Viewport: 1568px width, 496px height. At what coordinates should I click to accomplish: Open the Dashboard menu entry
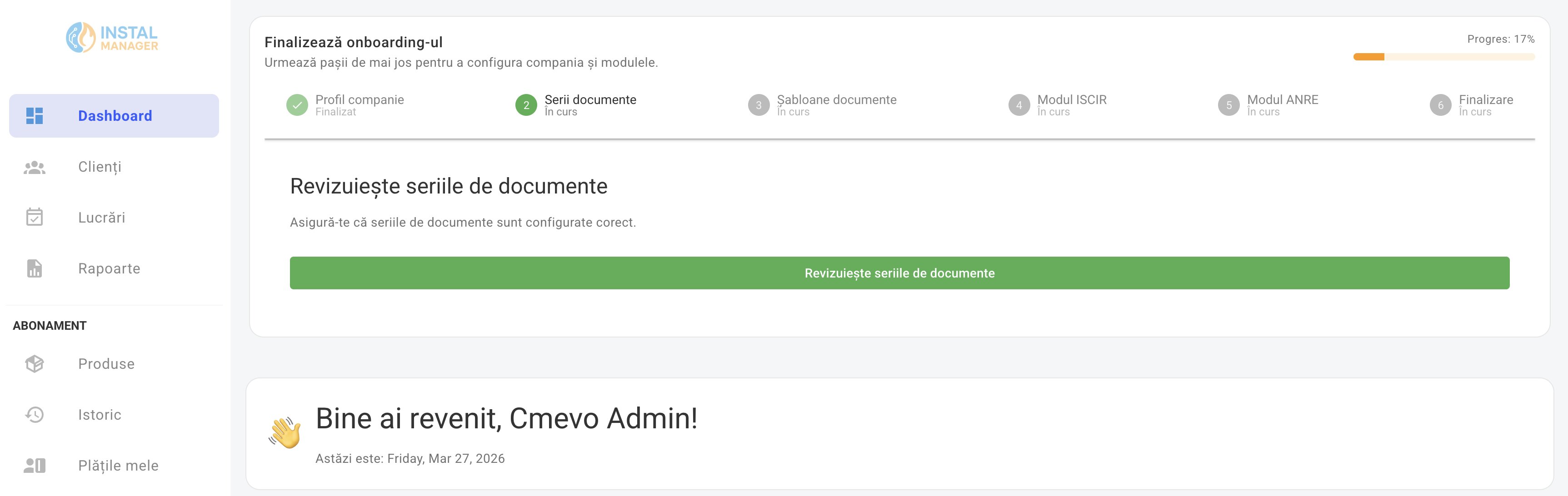115,116
